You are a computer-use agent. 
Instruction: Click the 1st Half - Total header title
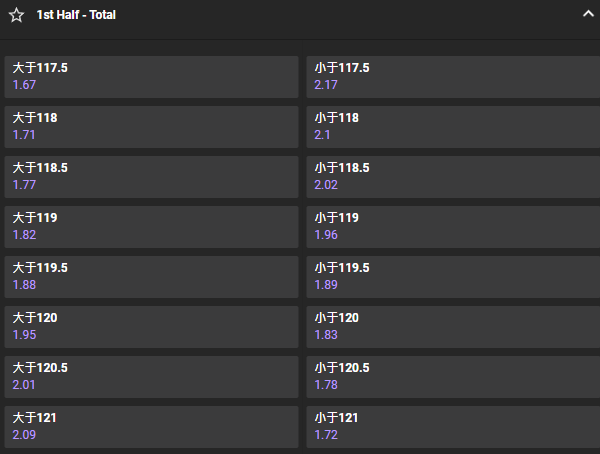point(76,15)
